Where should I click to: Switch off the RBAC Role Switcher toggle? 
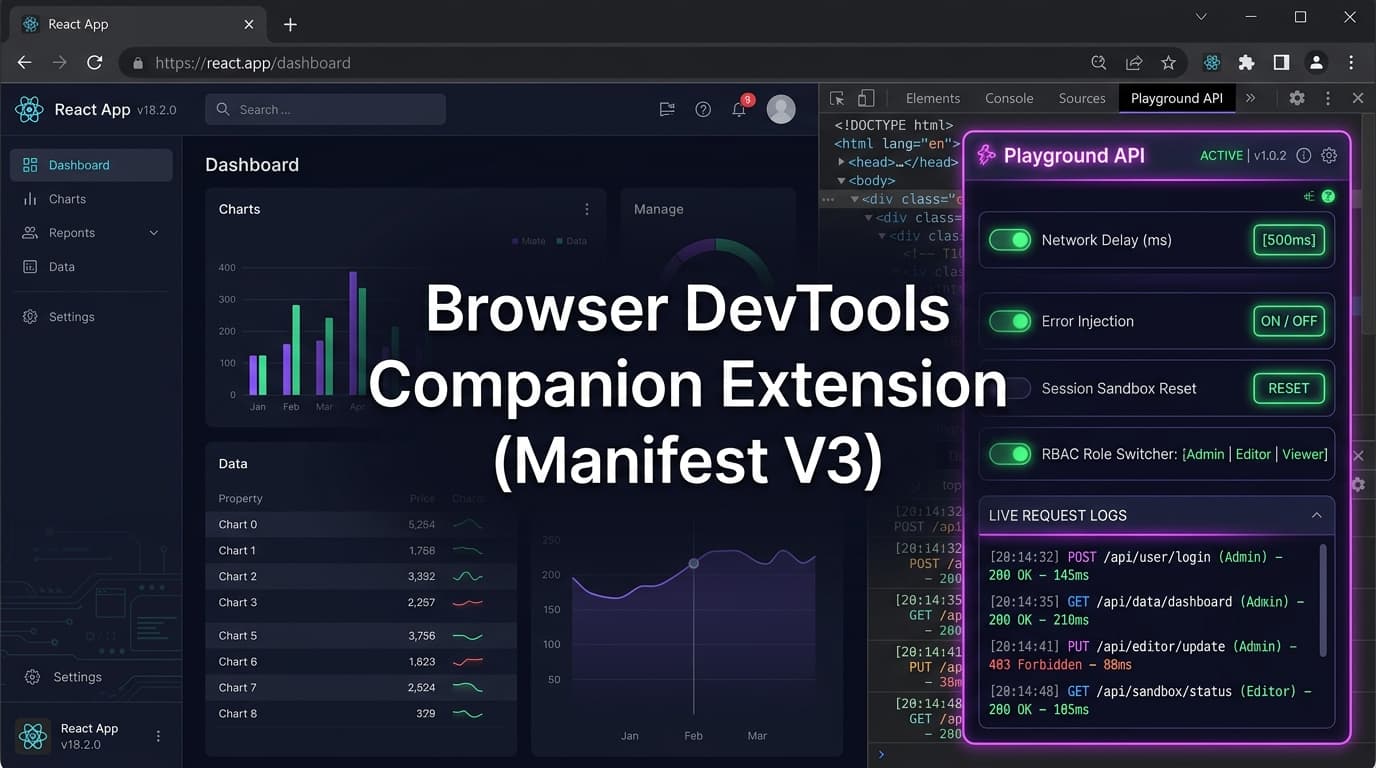[x=1010, y=454]
